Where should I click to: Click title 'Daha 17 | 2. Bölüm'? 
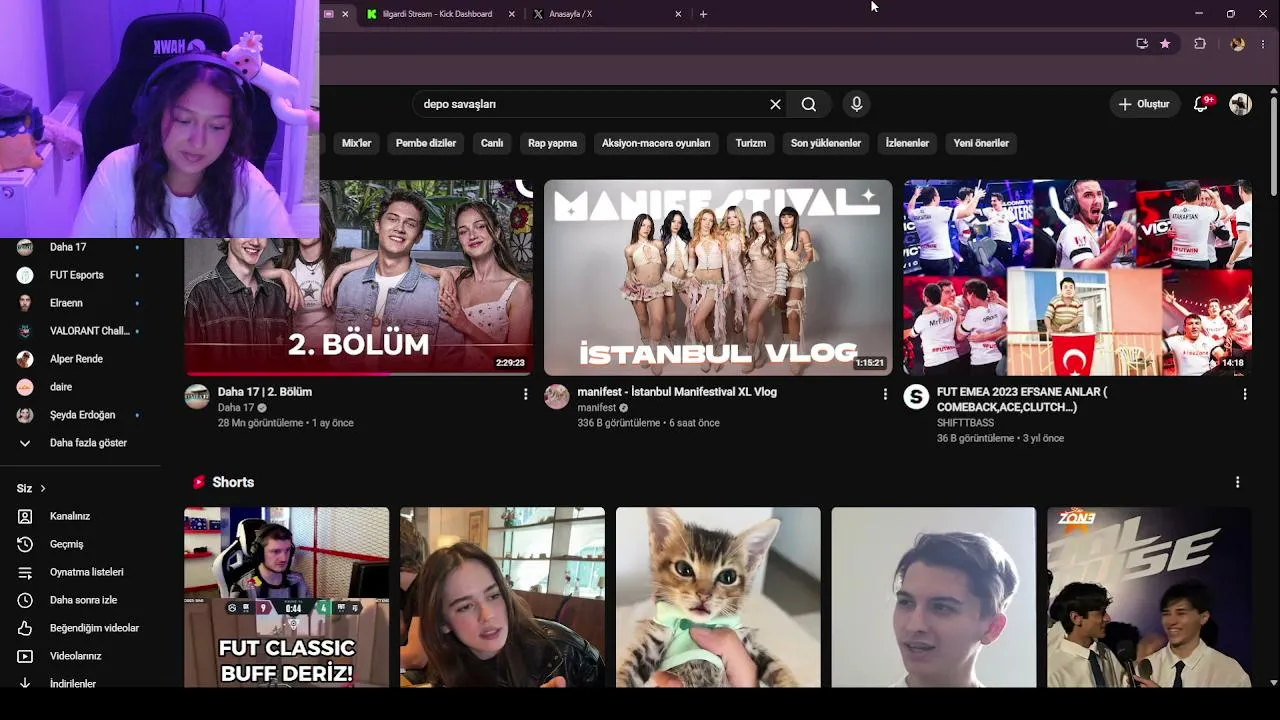[265, 392]
